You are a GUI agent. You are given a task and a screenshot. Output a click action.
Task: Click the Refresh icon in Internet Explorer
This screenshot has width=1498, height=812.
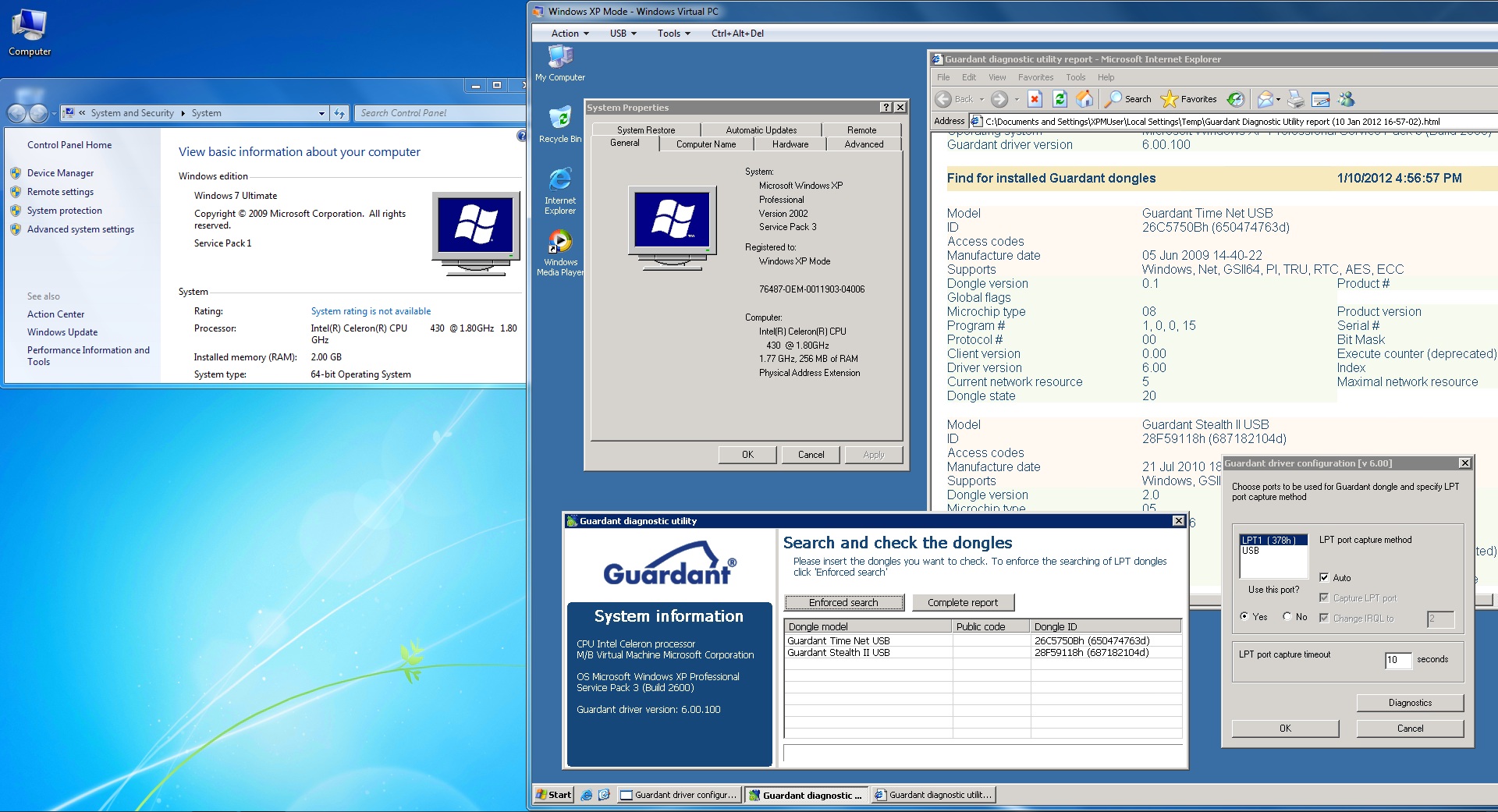pyautogui.click(x=1060, y=99)
